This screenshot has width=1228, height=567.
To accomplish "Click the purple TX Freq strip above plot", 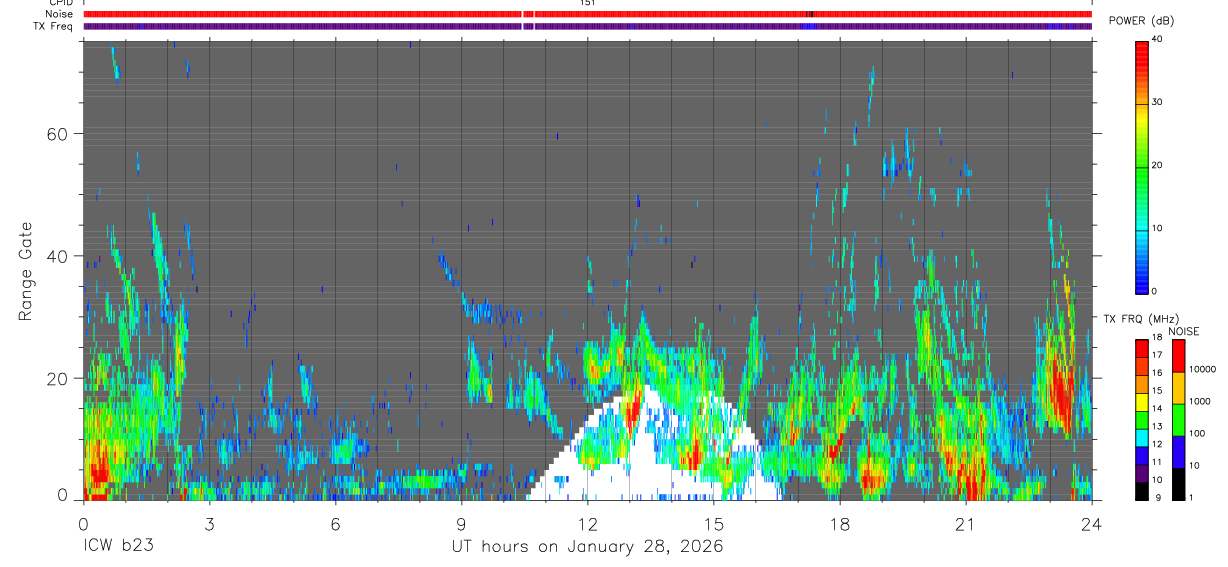I will [587, 26].
